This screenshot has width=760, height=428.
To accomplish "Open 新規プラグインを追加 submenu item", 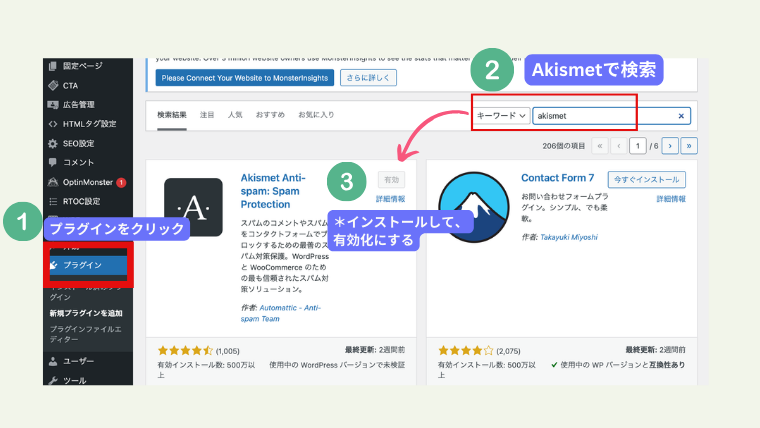I will tap(85, 313).
